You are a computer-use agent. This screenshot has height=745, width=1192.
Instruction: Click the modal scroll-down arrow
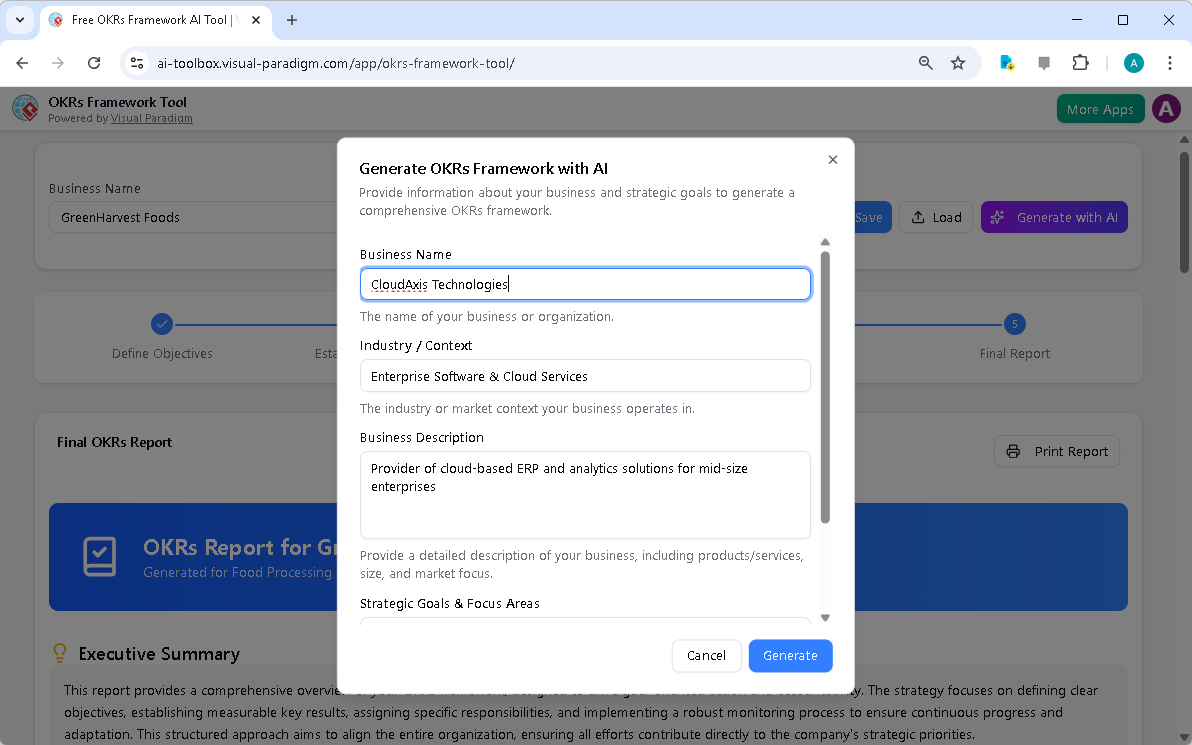click(825, 618)
